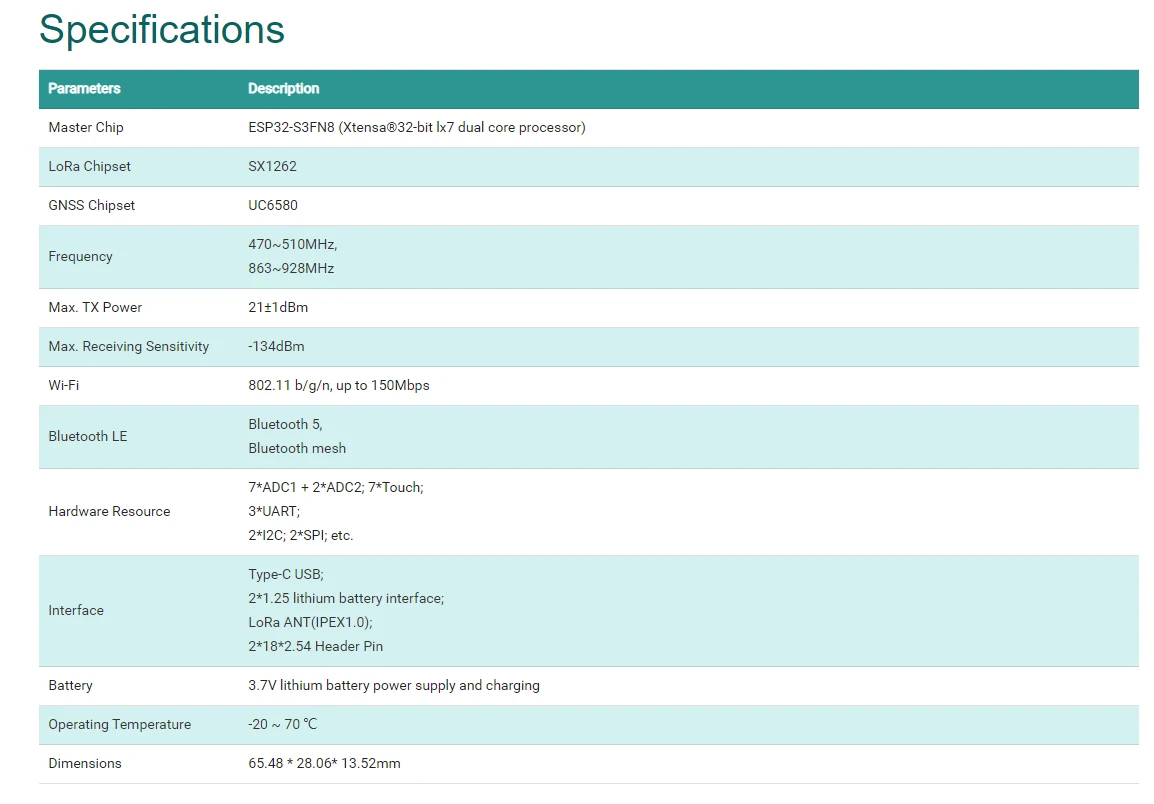
Task: Select the Bluetooth 5 line
Action: tap(286, 425)
